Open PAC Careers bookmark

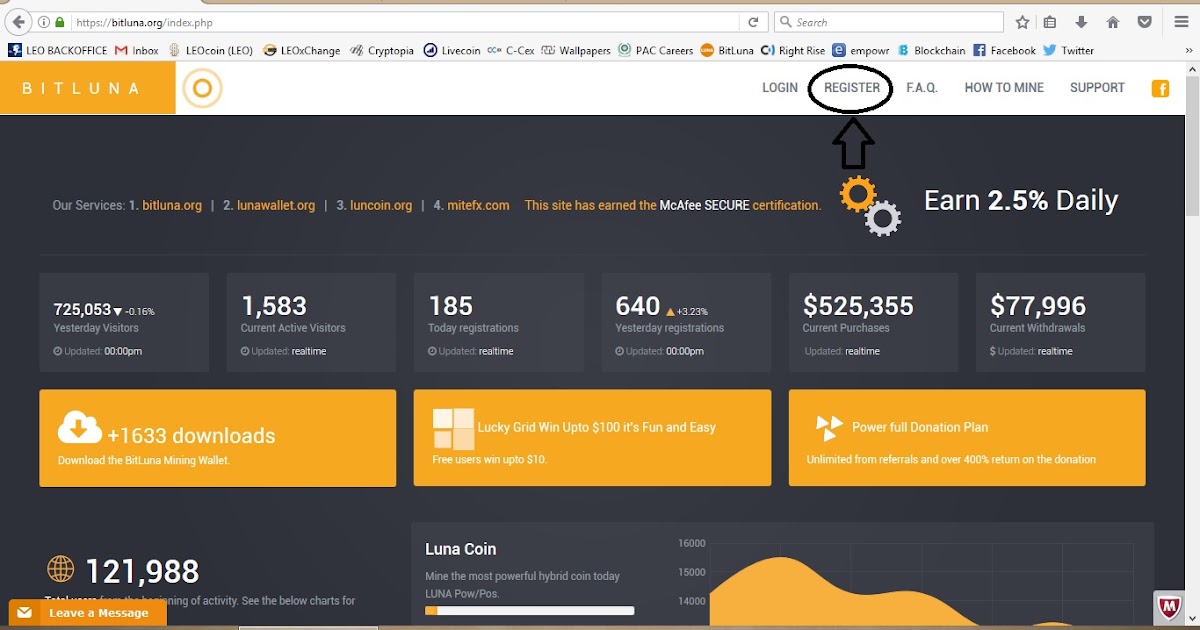pos(656,50)
